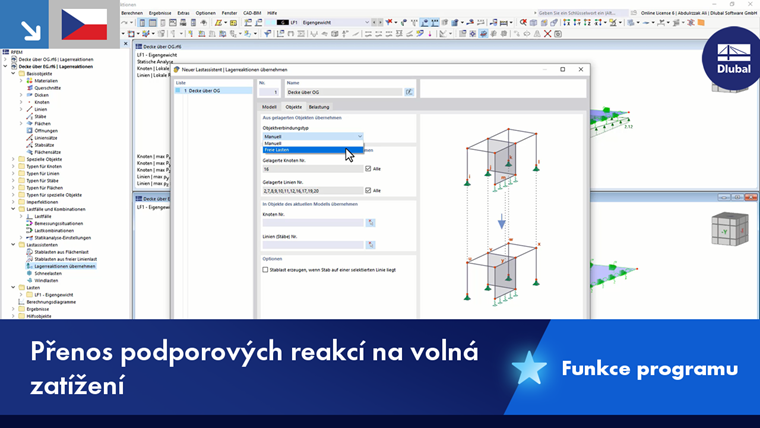Click the previous load case arrow in toolbar
Screen dimensions: 760x428
374,22
